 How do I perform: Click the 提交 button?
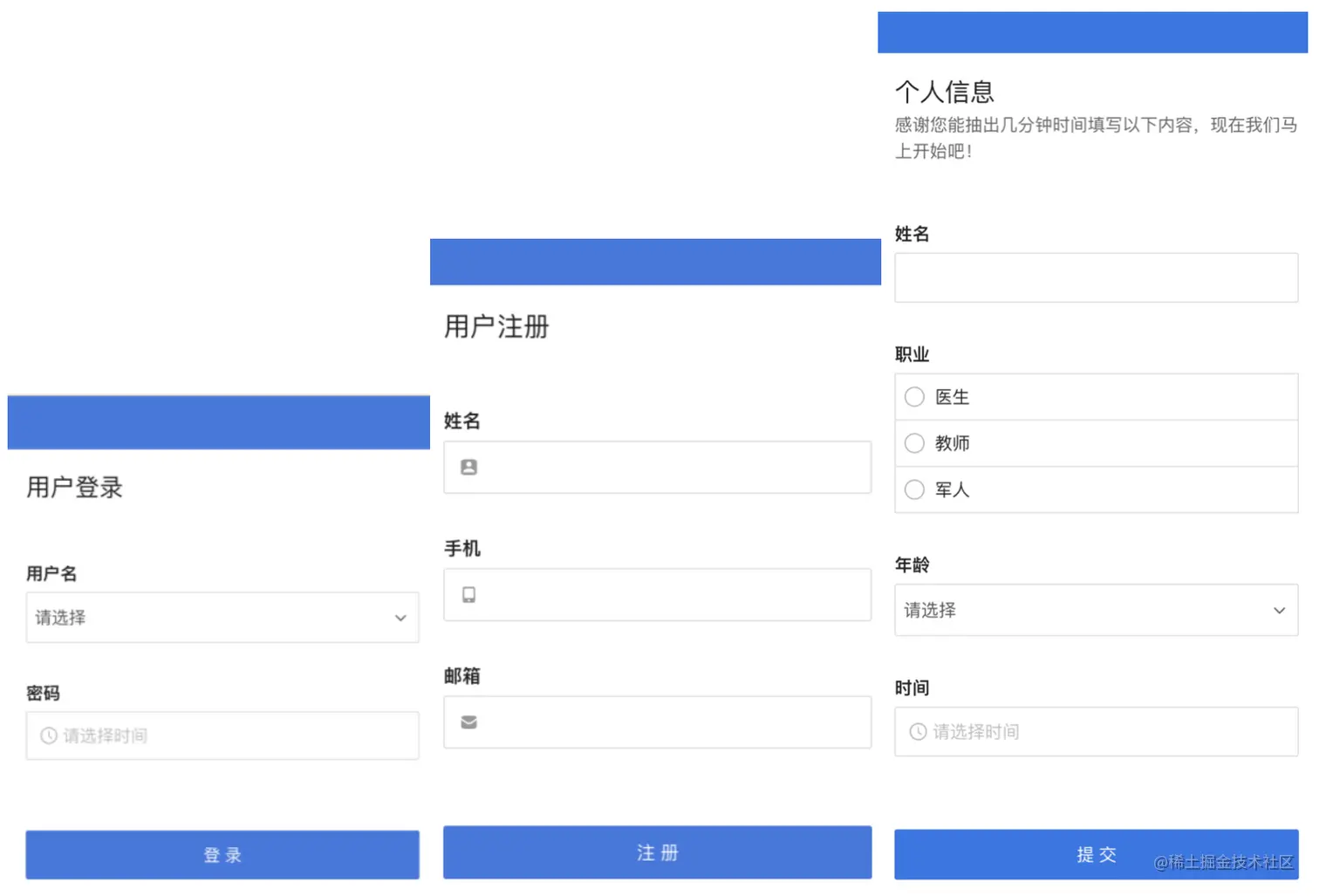click(x=1097, y=854)
